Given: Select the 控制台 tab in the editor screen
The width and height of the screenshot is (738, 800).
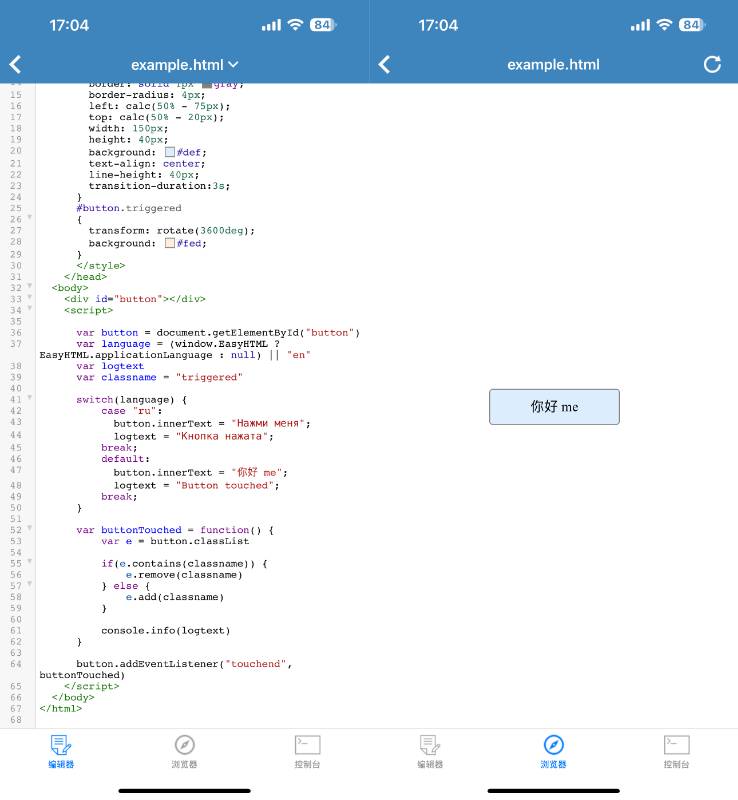Looking at the screenshot, I should click(x=307, y=751).
